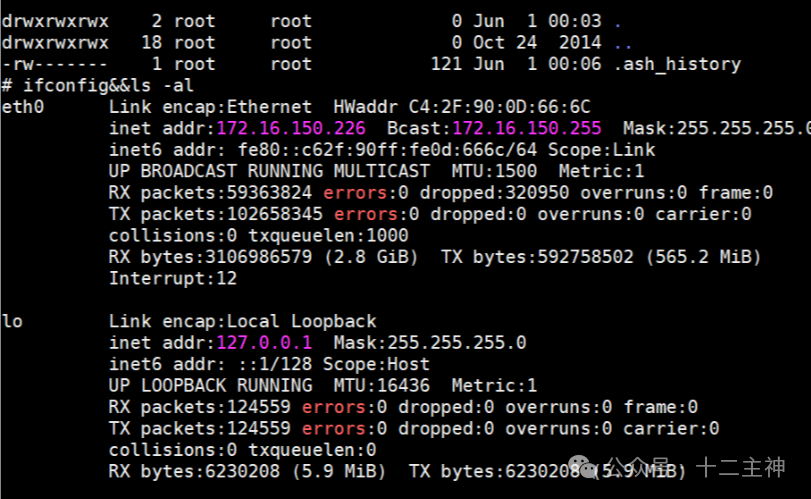Viewport: 811px width, 499px height.
Task: Click the TX packets:102658345 counter
Action: 216,214
